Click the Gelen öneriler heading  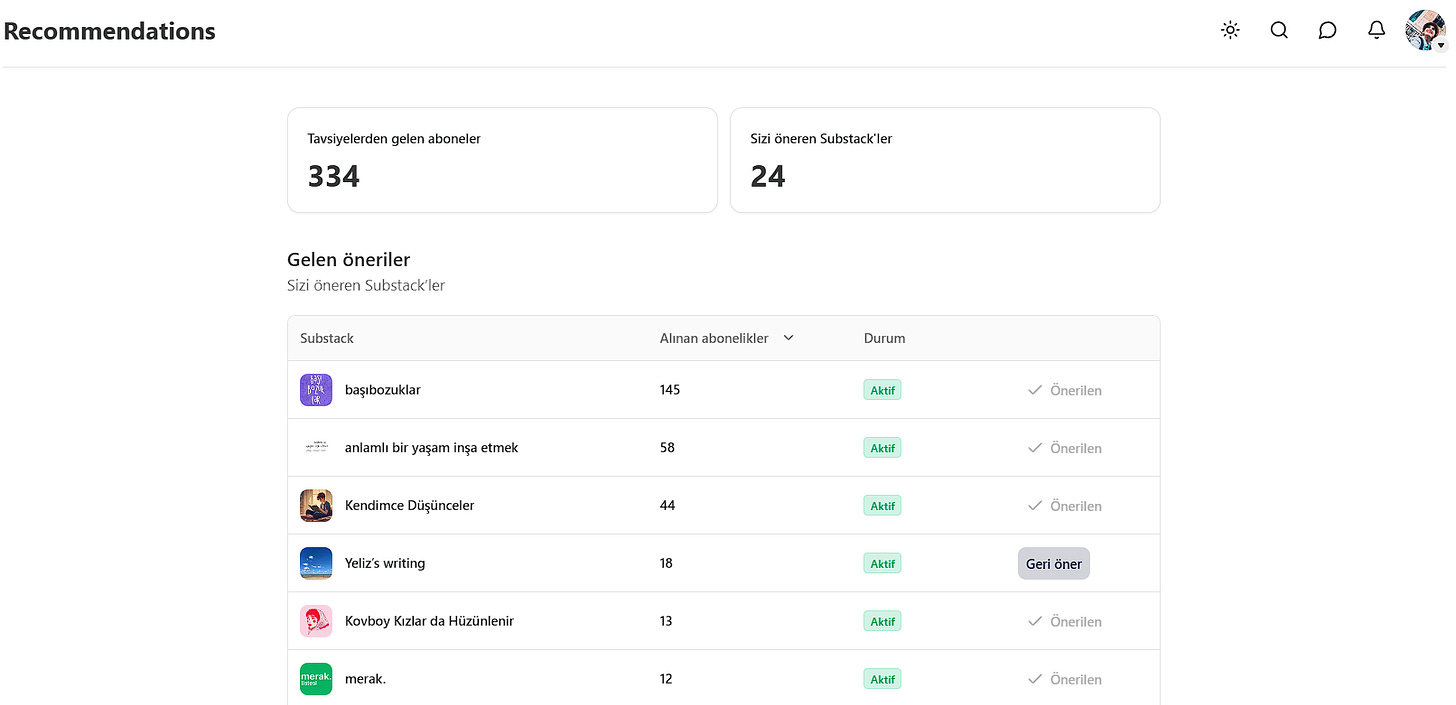pyautogui.click(x=349, y=260)
